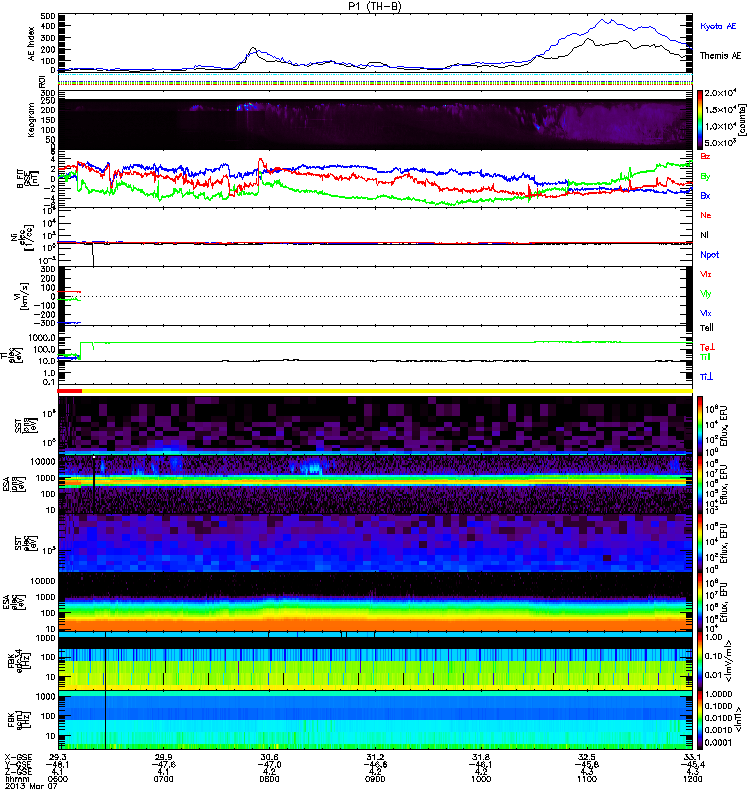This screenshot has height=800, width=750.
Task: Click the SST electron Eflux color bar
Action: coord(700,543)
